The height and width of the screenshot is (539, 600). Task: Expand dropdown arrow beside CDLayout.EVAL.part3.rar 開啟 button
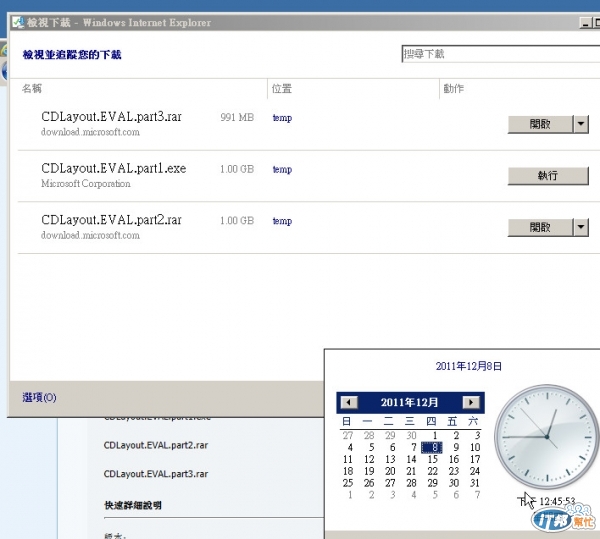[x=581, y=124]
